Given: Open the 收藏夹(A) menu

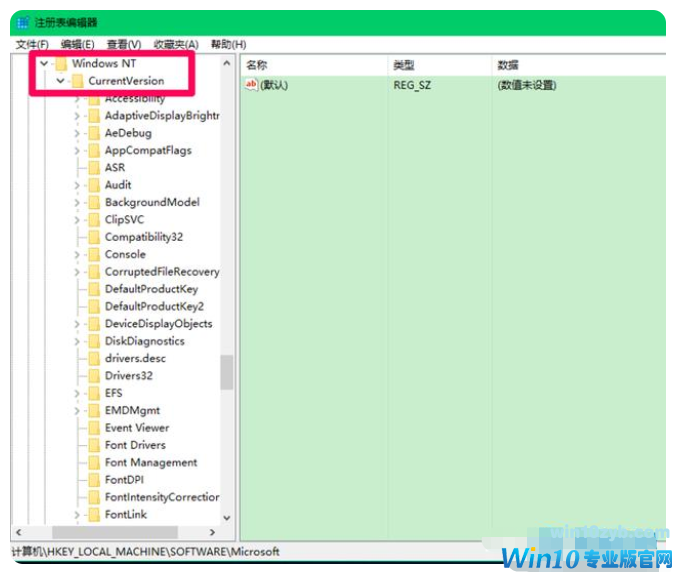Looking at the screenshot, I should pyautogui.click(x=176, y=45).
